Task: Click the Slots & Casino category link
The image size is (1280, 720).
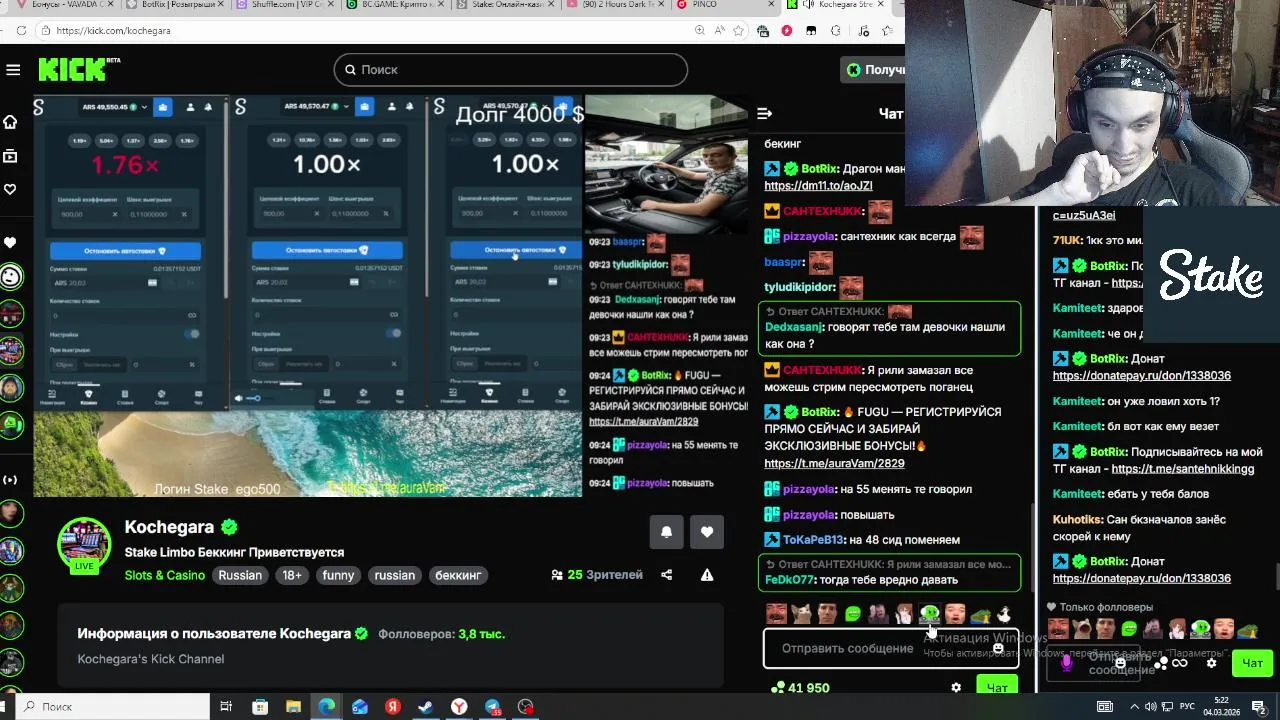Action: click(165, 575)
